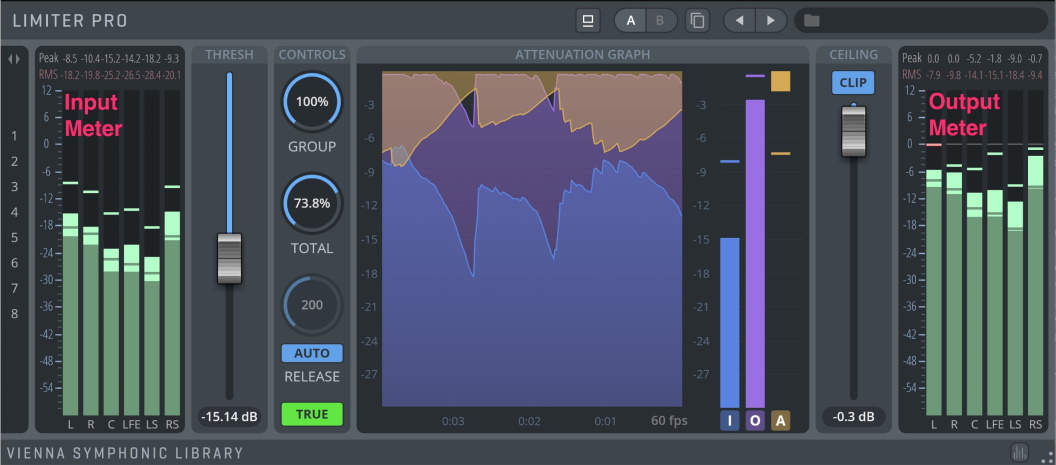Select channel number 4
The height and width of the screenshot is (465, 1056).
point(14,212)
